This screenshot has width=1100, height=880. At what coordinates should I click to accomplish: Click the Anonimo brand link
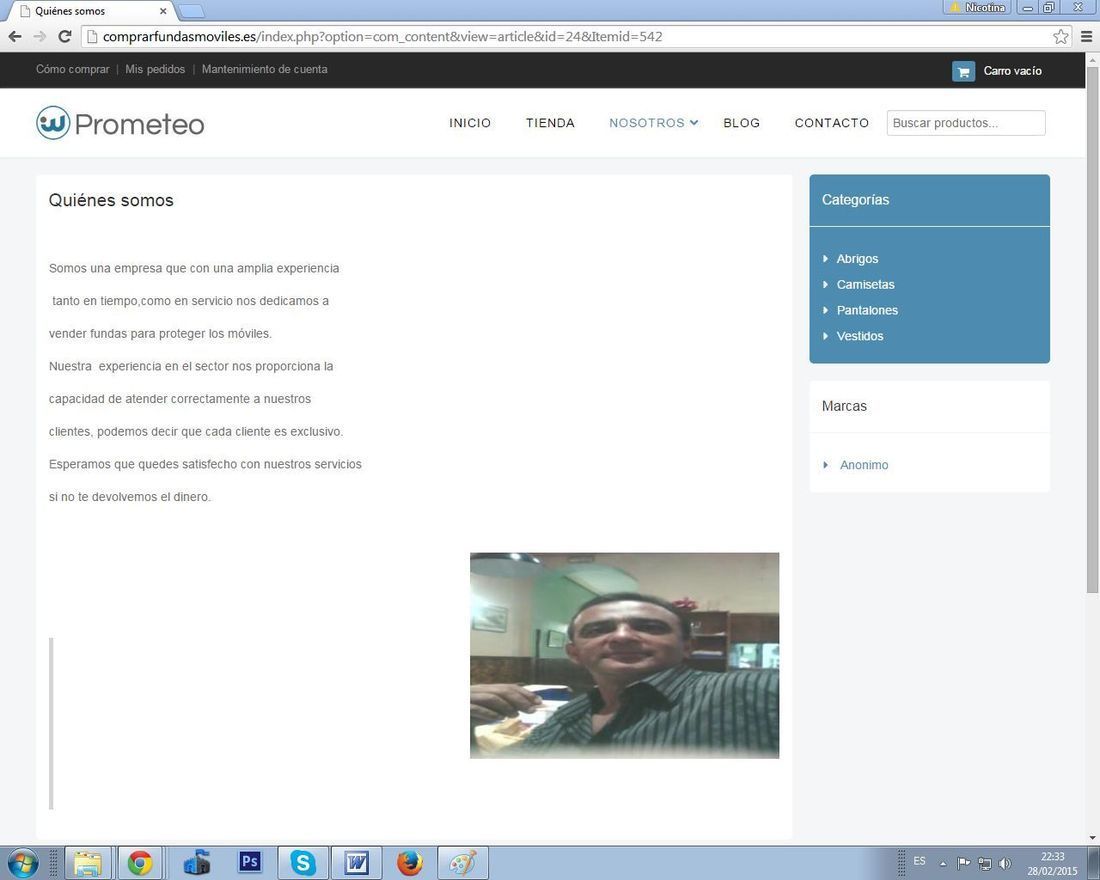click(864, 465)
